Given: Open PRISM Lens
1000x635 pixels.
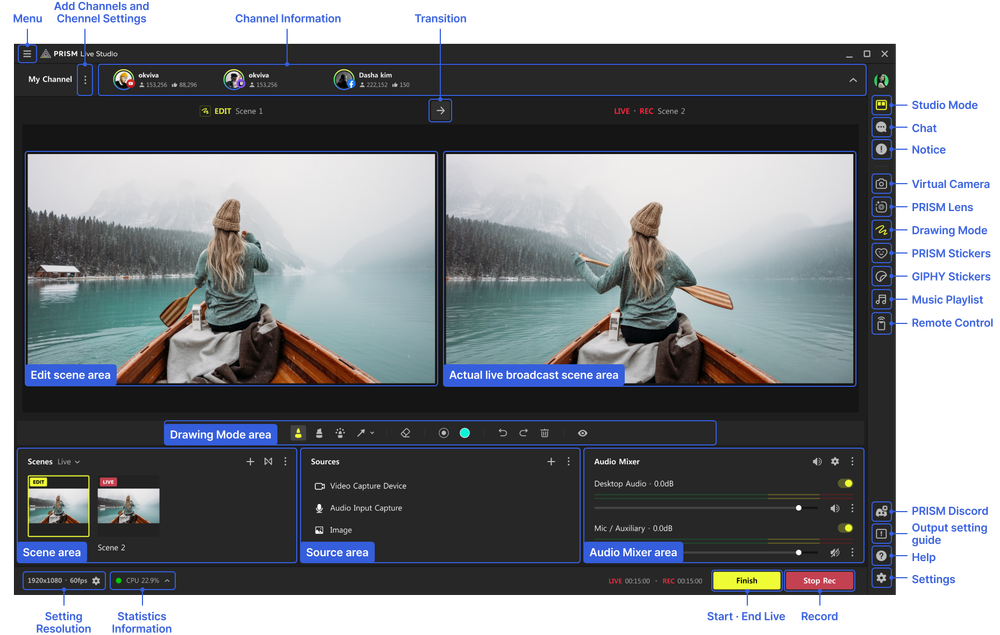Looking at the screenshot, I should point(881,207).
